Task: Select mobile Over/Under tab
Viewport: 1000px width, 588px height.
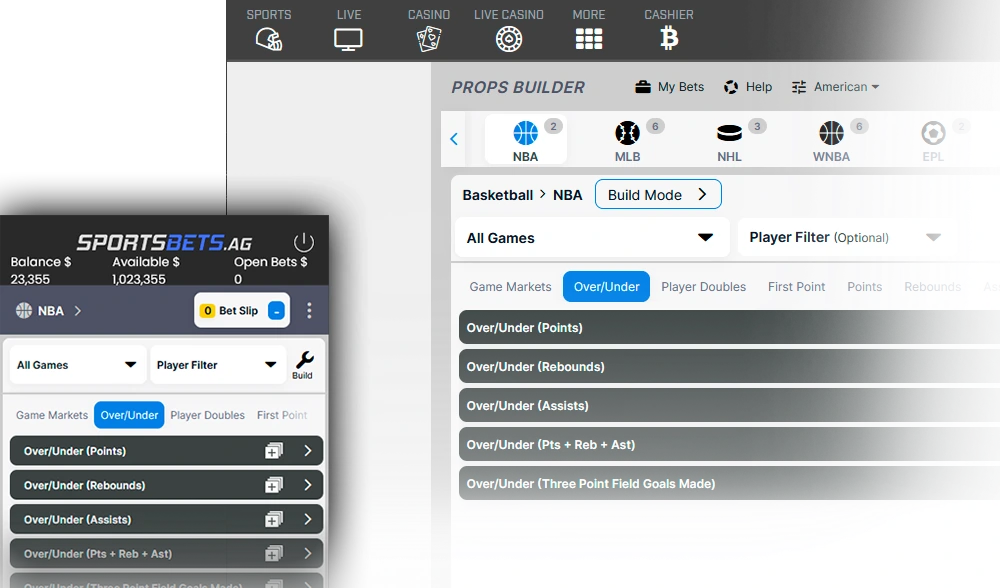Action: (129, 415)
